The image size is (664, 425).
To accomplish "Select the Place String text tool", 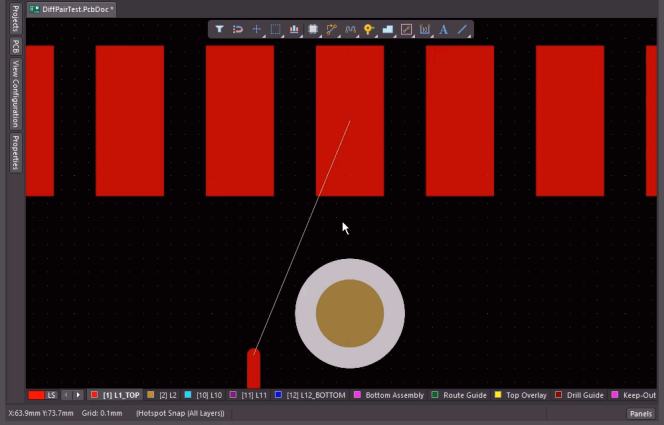I will [x=443, y=30].
